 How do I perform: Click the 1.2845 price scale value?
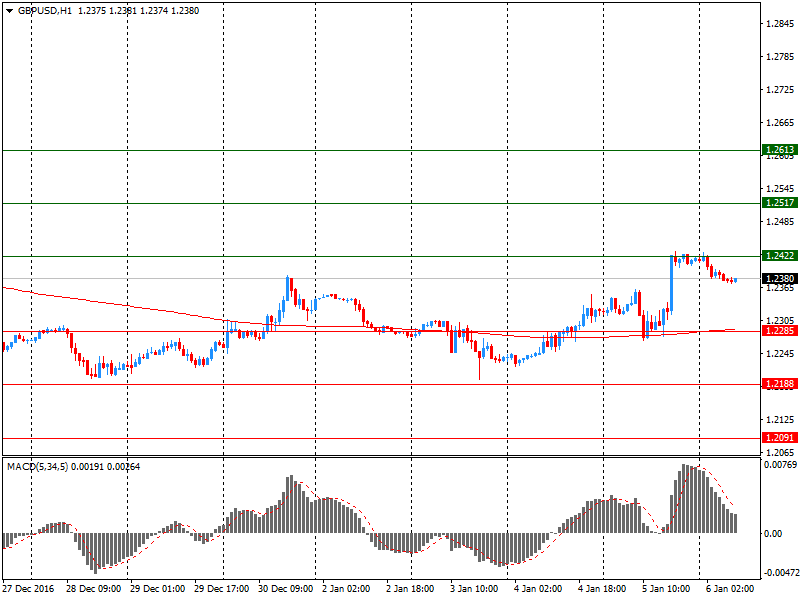point(780,24)
